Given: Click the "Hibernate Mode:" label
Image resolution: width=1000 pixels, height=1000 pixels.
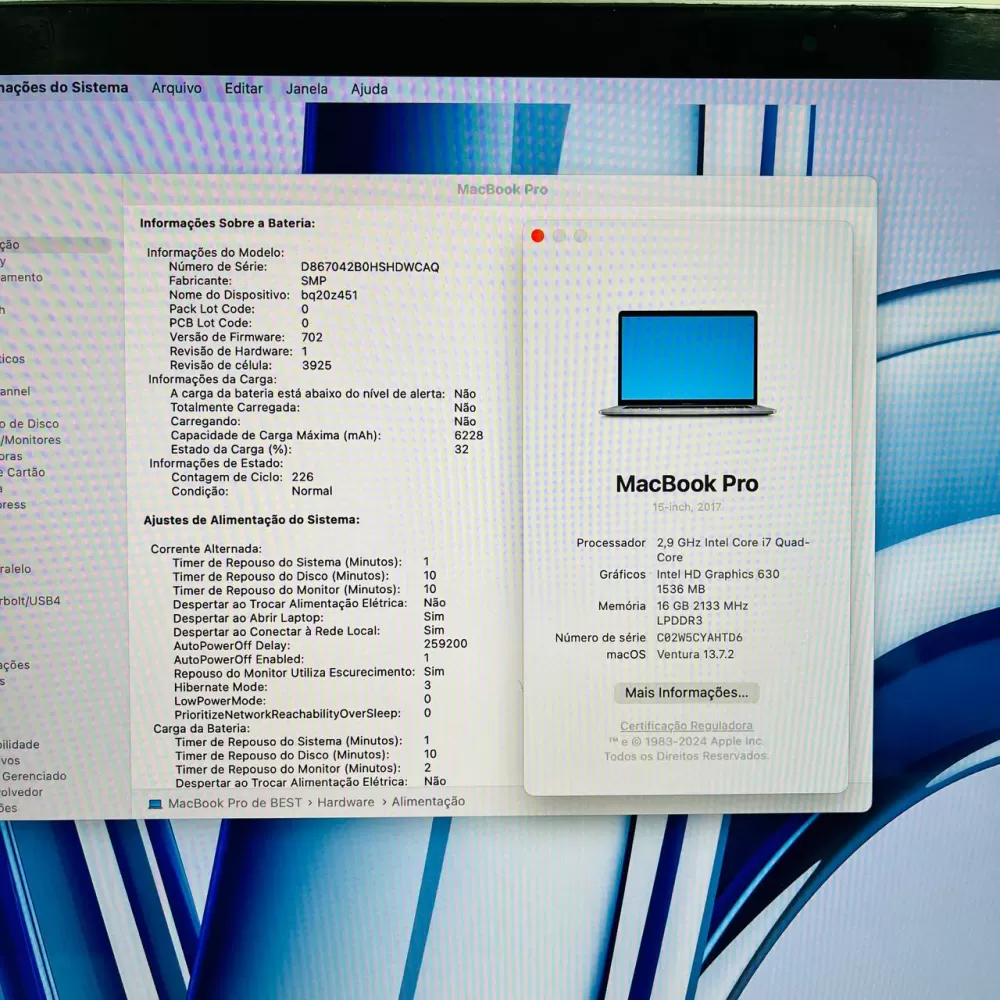Looking at the screenshot, I should tap(221, 688).
